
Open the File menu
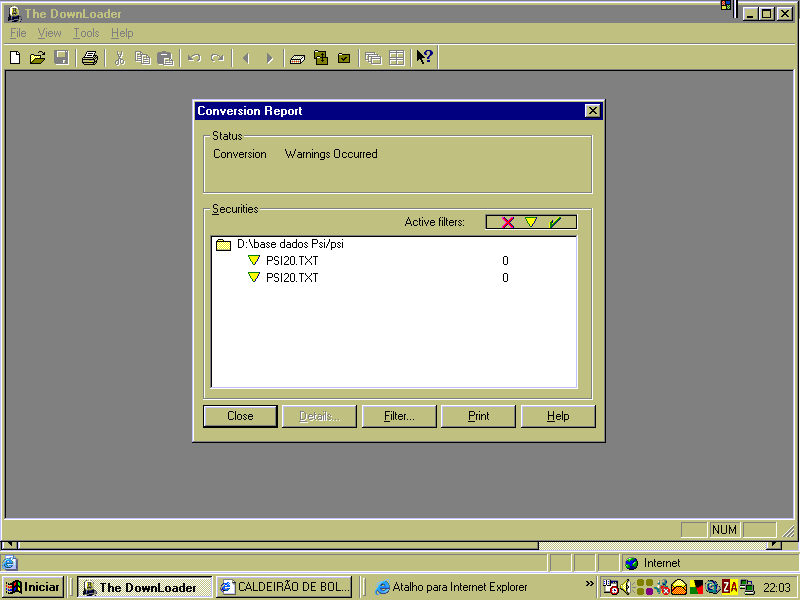point(18,33)
